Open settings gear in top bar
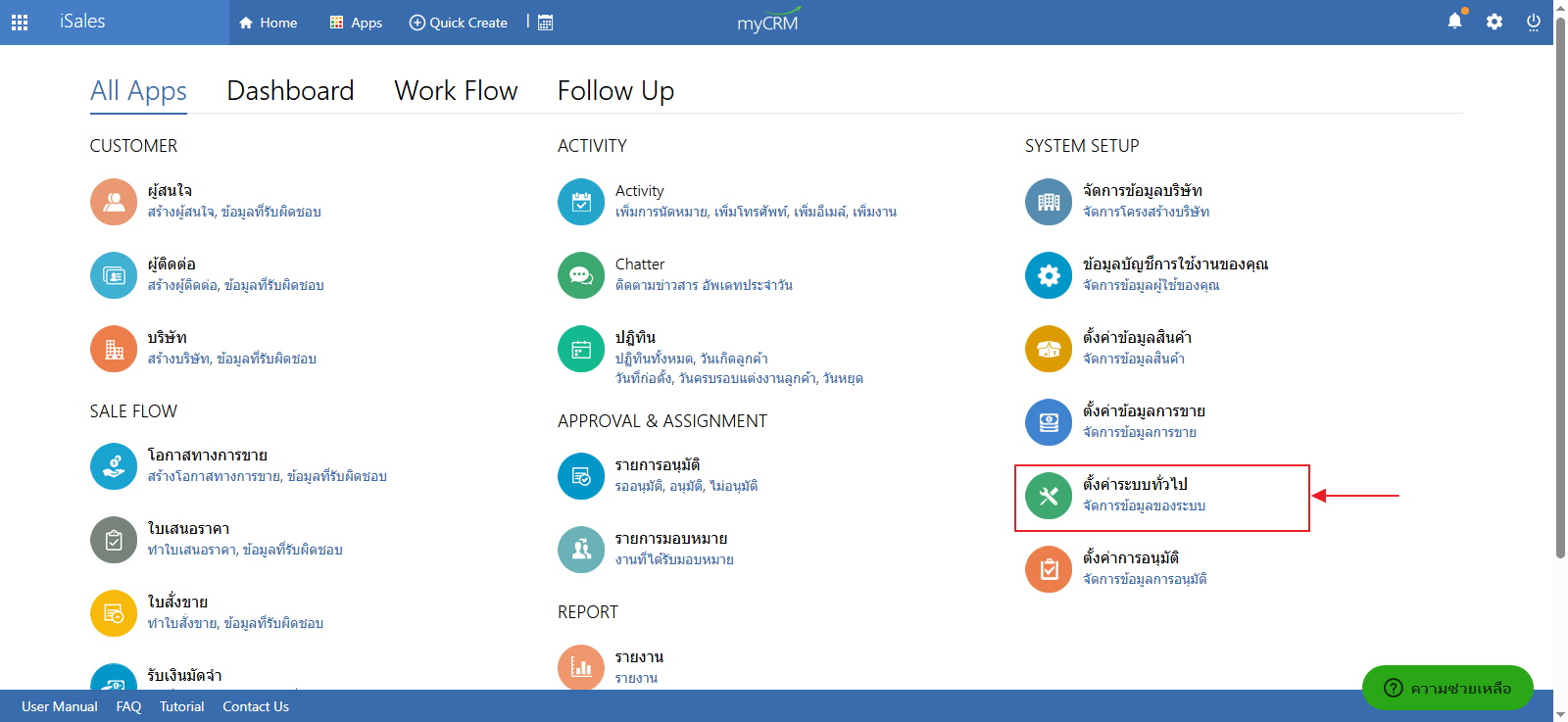The width and height of the screenshot is (1568, 722). point(1494,22)
